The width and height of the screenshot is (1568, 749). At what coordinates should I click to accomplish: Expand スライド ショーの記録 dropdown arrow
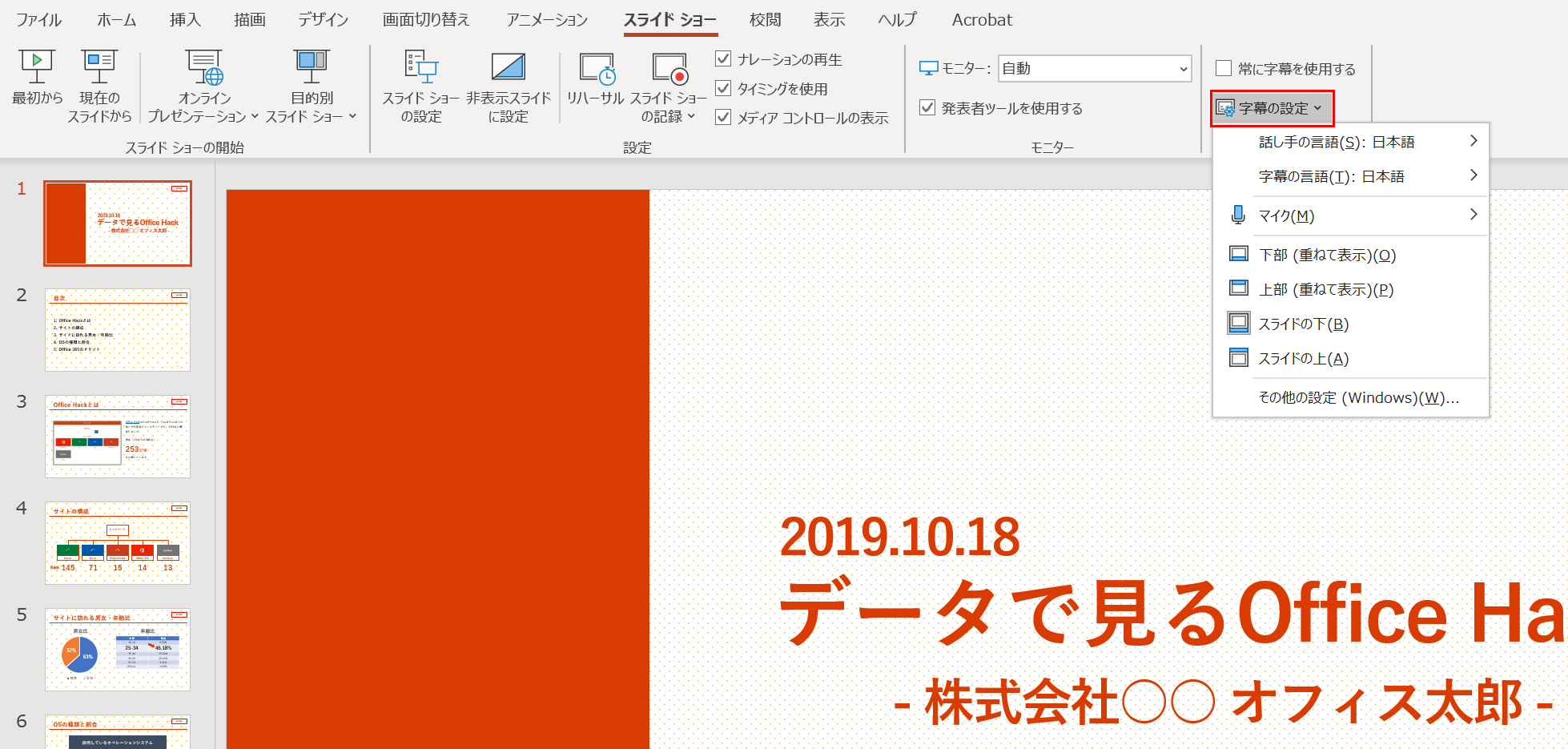click(x=691, y=116)
